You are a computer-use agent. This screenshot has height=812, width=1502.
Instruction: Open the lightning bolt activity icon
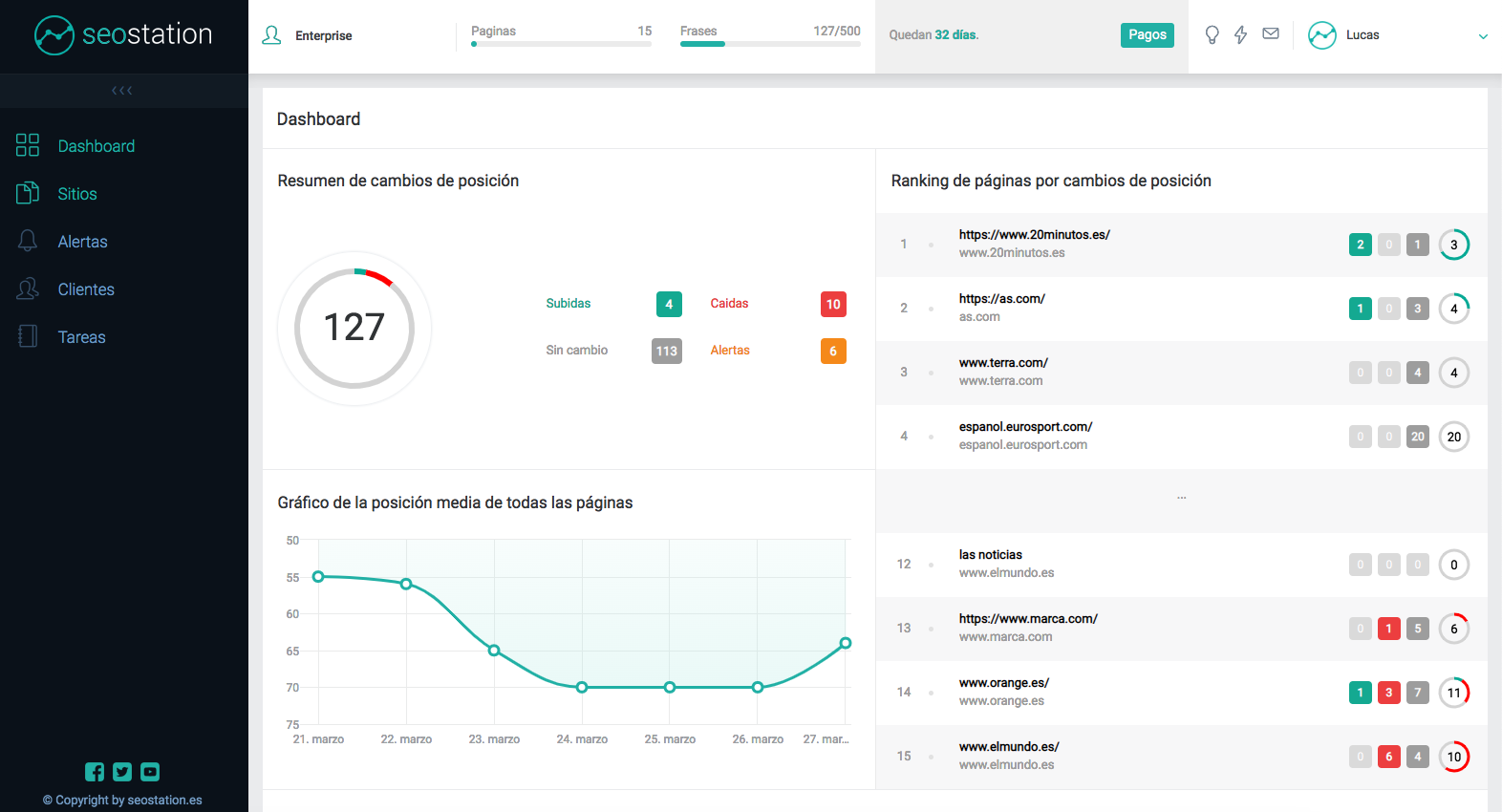[1240, 35]
